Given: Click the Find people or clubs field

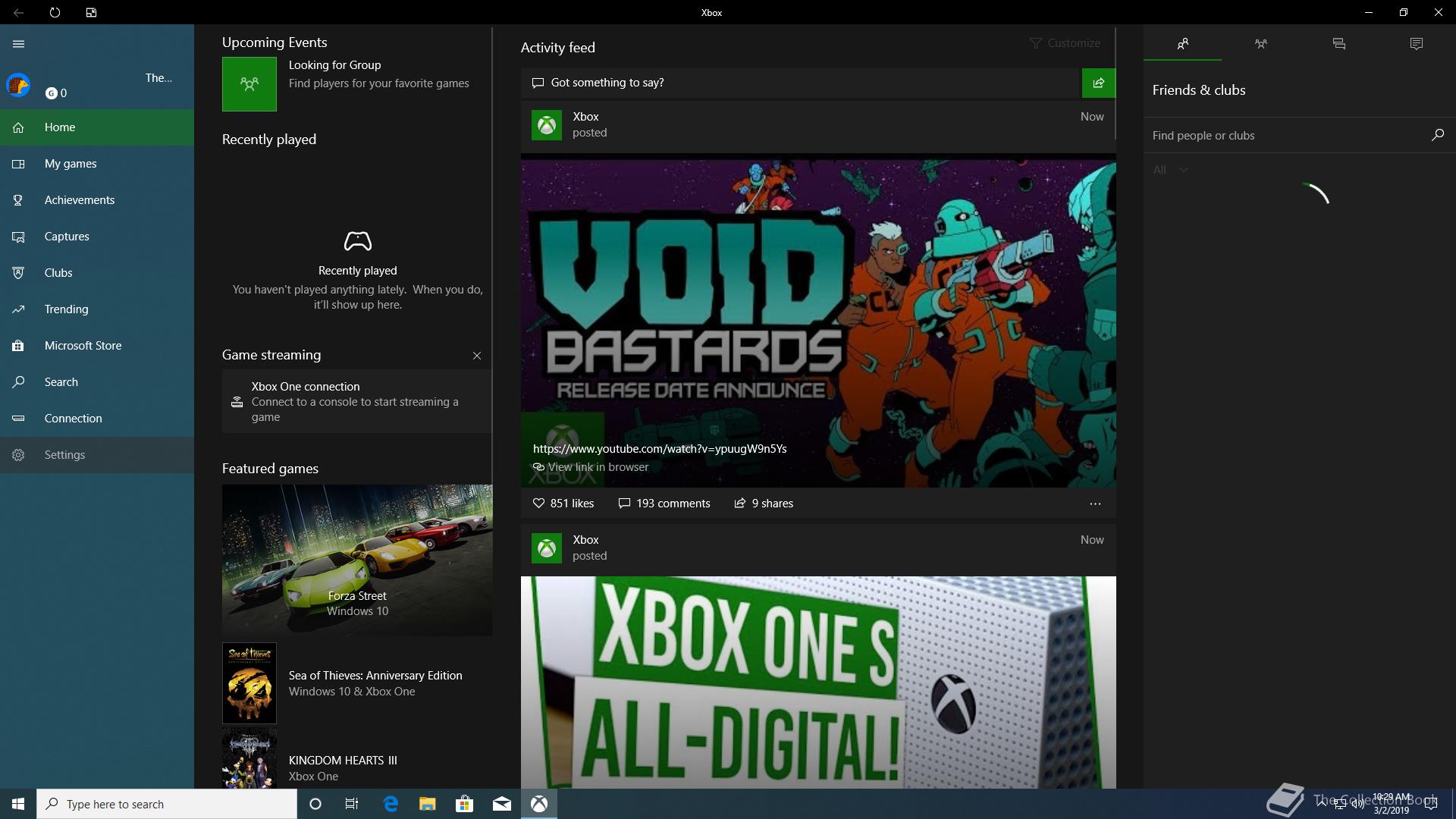Looking at the screenshot, I should [x=1285, y=136].
